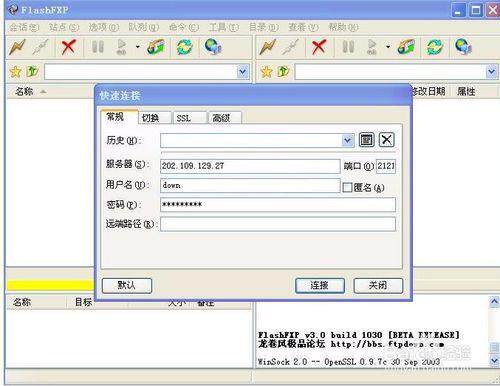Click the history list icon beside the 历史 dropdown
The height and width of the screenshot is (386, 500).
pos(366,140)
